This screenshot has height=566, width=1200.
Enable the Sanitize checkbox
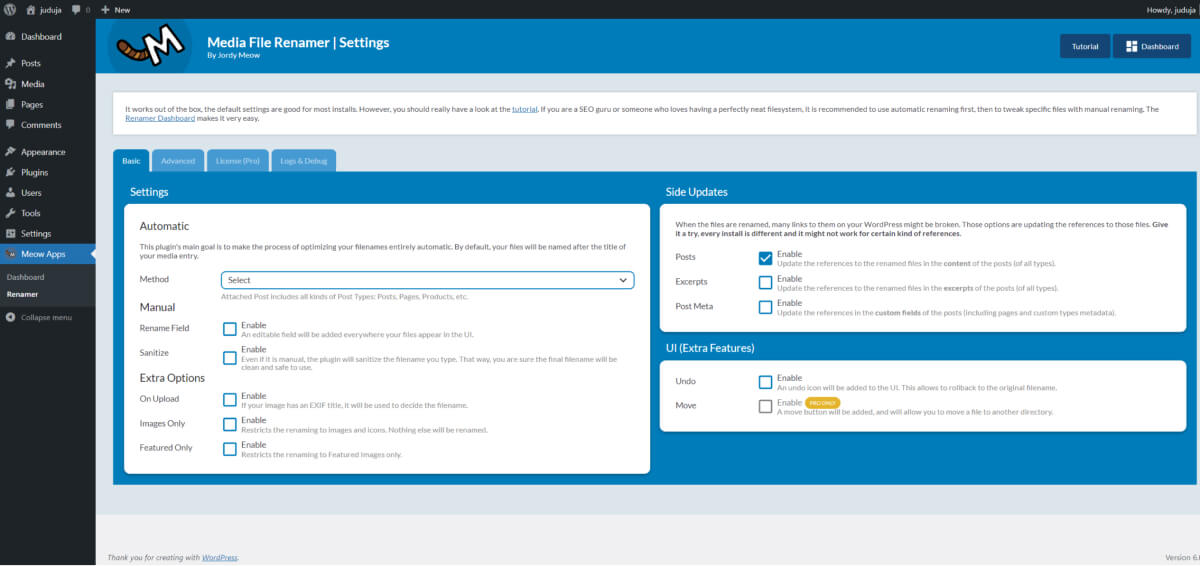point(230,357)
